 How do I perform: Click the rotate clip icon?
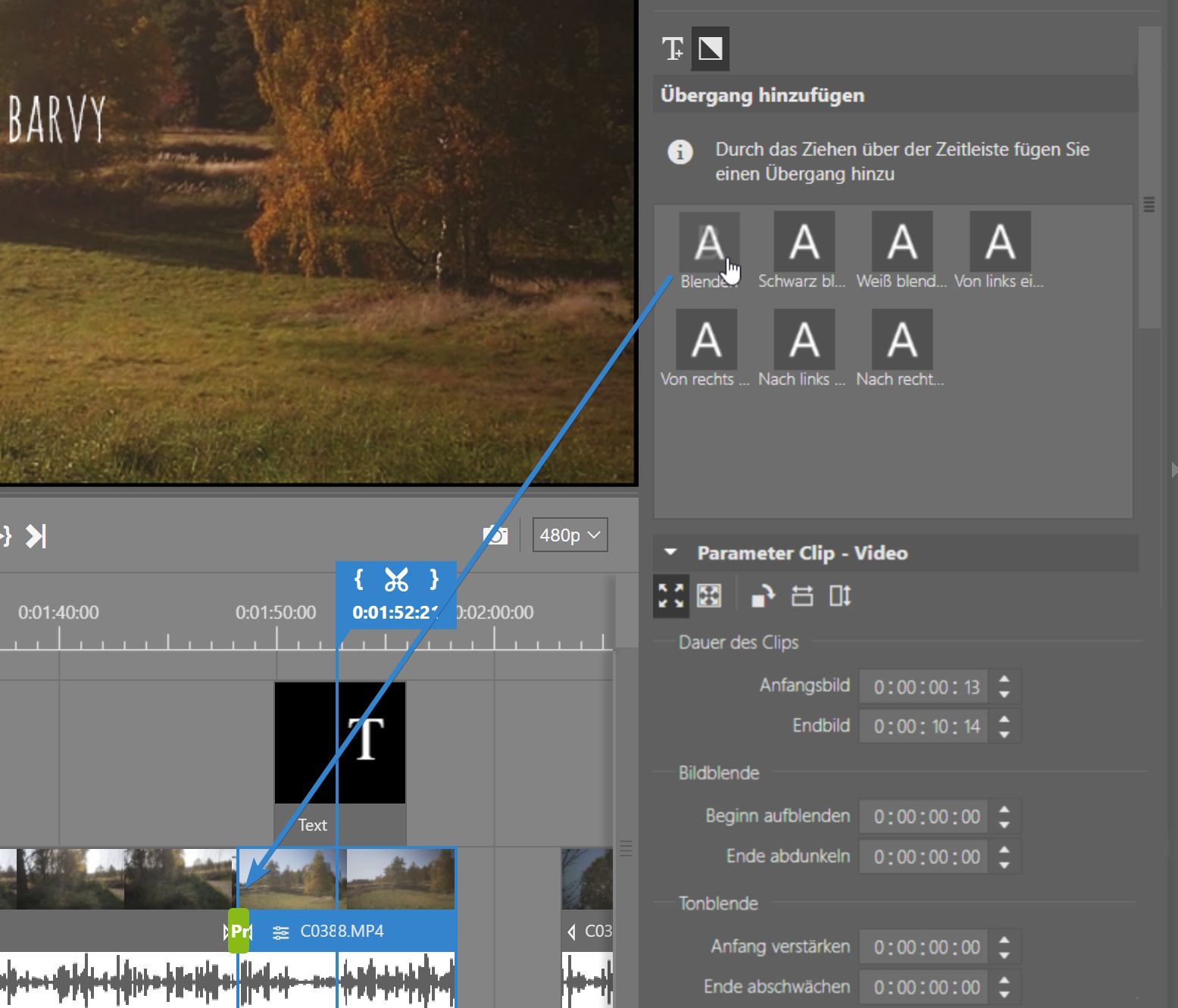click(763, 596)
